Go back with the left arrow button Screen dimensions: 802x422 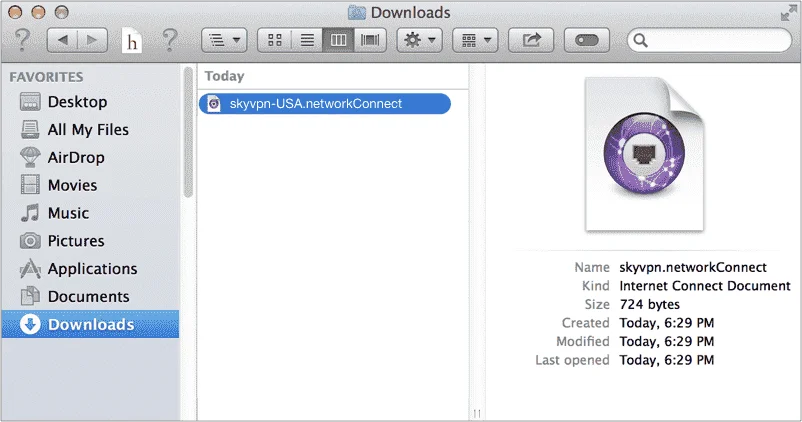(x=62, y=40)
